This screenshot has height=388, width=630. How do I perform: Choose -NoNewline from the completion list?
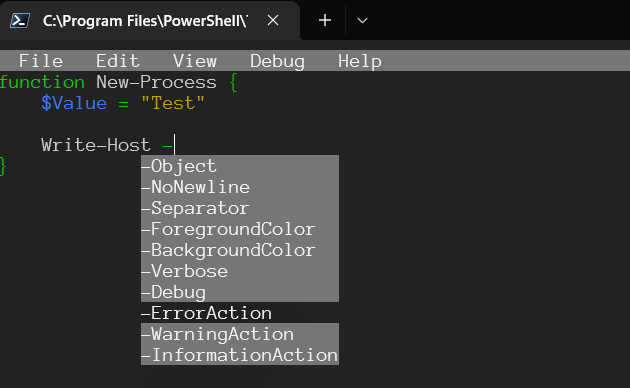(x=240, y=187)
